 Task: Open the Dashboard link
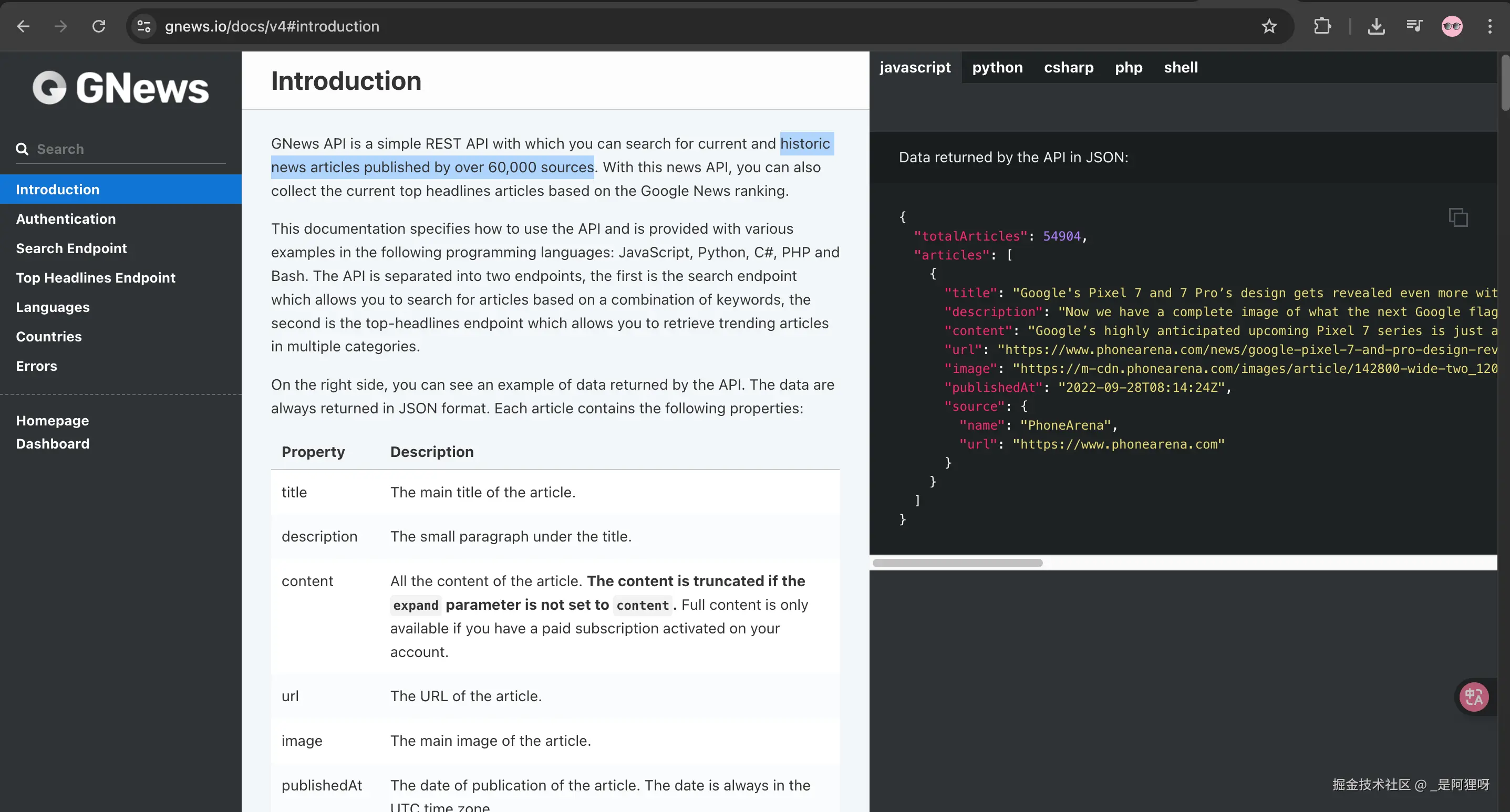(x=53, y=443)
